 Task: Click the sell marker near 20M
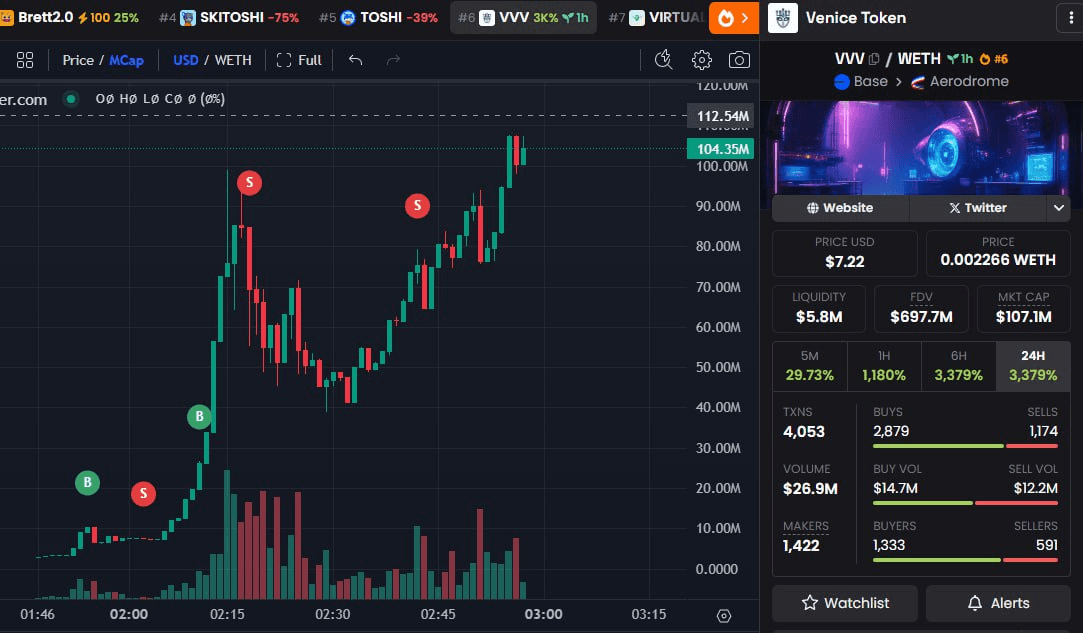(x=144, y=493)
